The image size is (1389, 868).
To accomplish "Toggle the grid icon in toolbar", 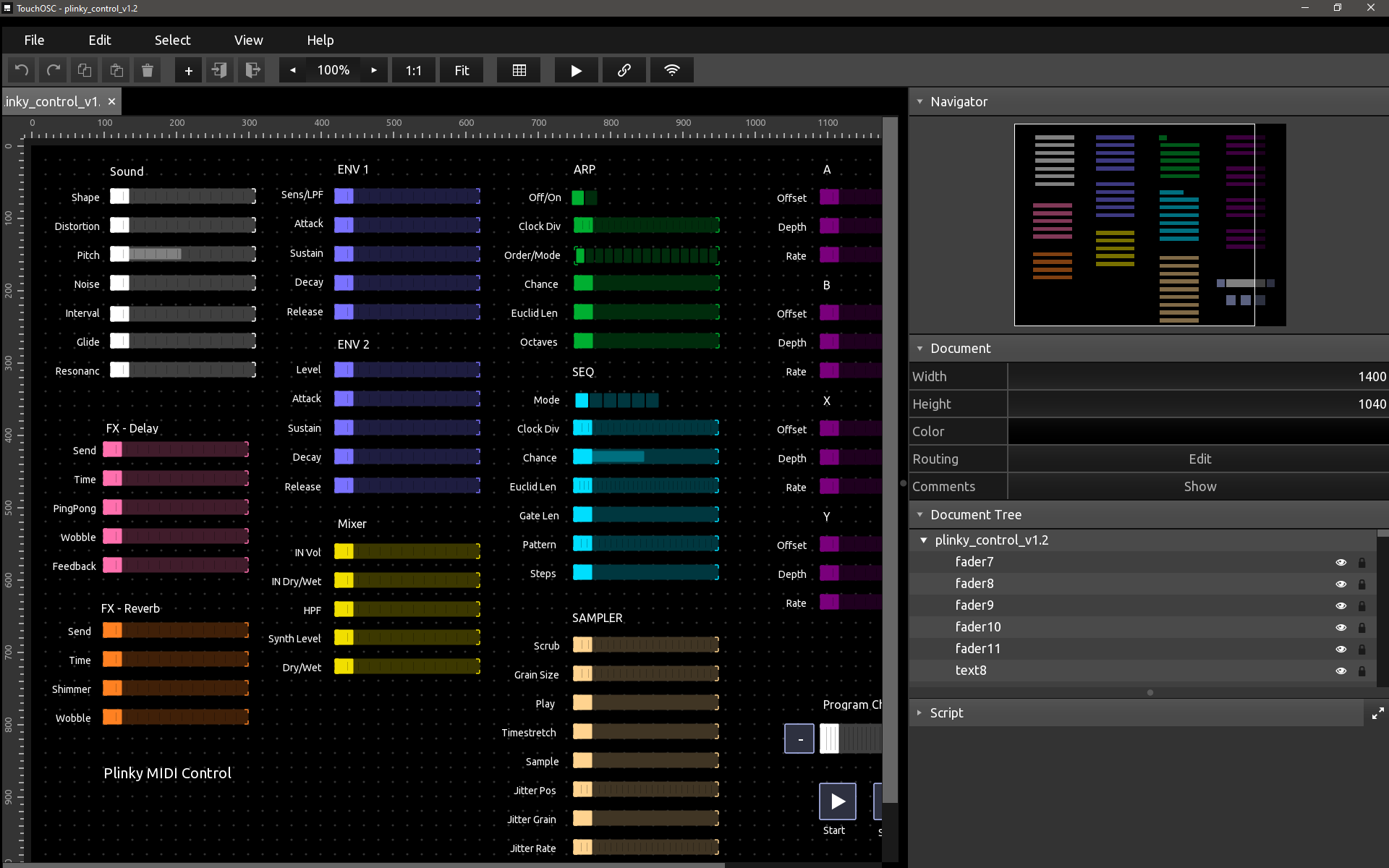I will [519, 70].
